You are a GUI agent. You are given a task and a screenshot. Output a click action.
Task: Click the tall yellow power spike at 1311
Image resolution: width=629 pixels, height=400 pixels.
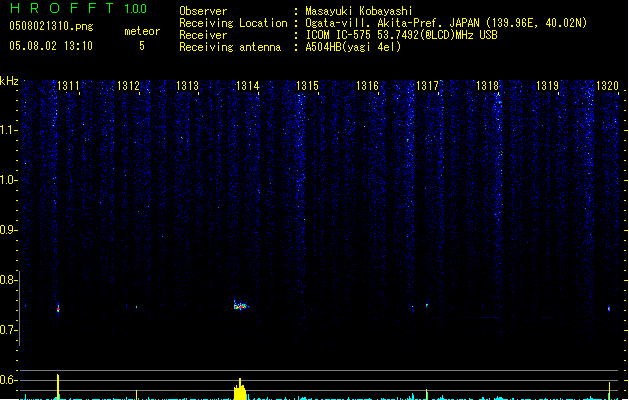(x=58, y=387)
